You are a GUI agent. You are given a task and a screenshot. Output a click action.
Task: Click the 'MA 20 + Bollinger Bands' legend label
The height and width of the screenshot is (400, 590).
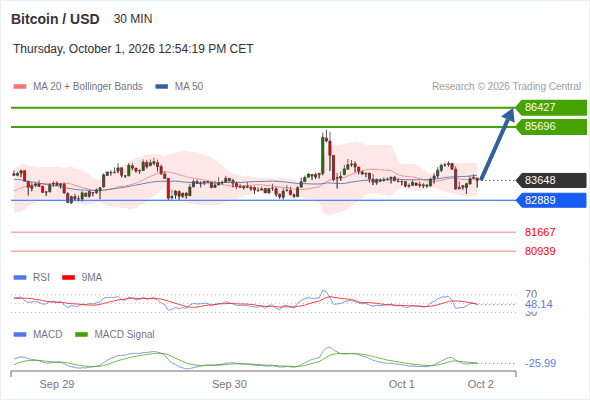(x=88, y=87)
